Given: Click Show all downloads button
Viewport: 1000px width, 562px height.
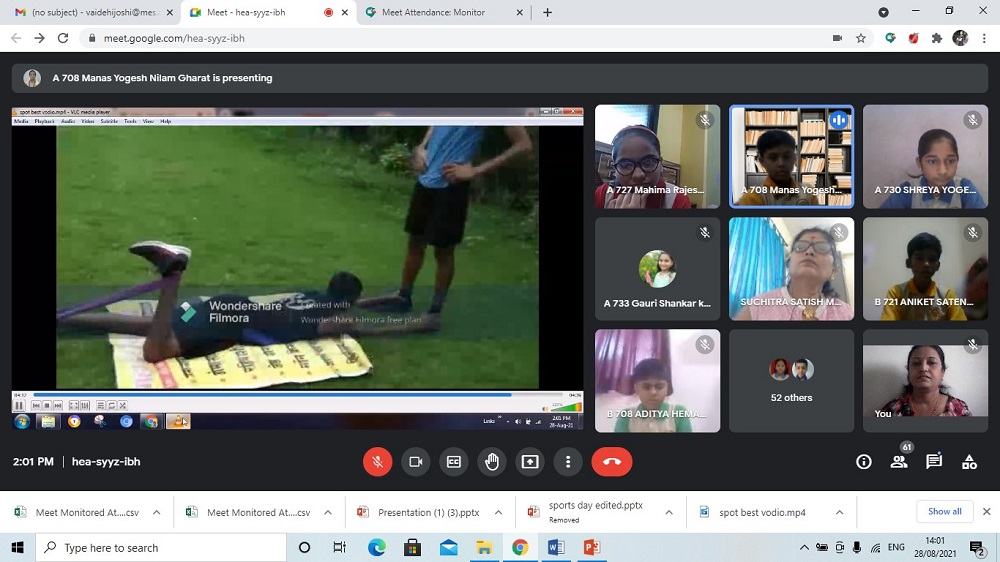Looking at the screenshot, I should pos(944,511).
